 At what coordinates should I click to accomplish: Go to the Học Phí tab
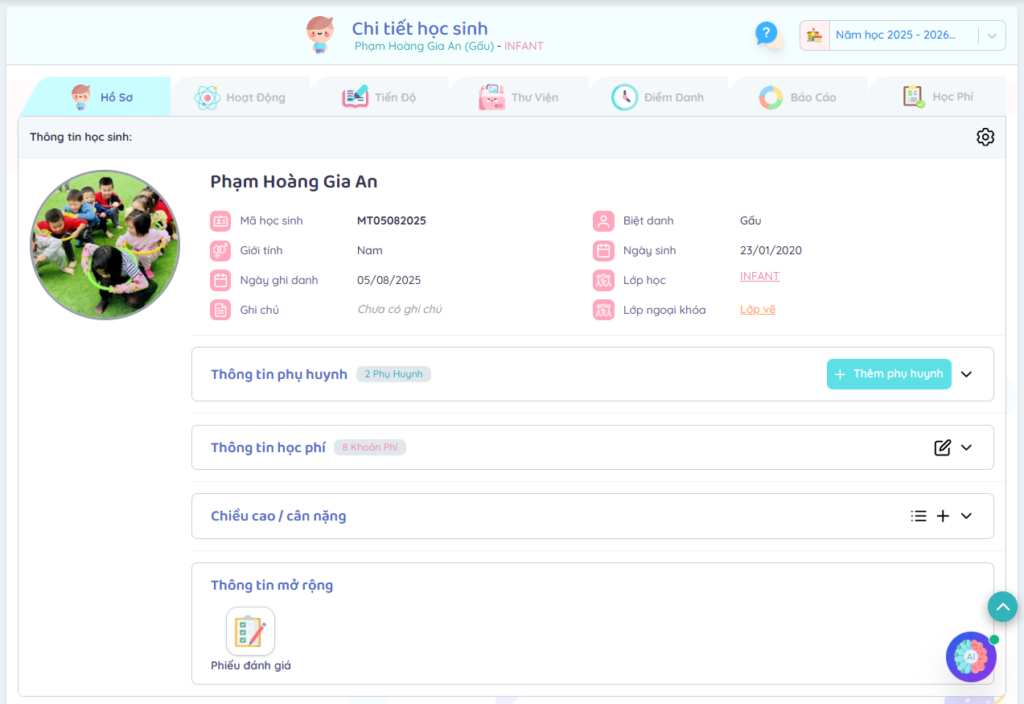(x=938, y=97)
